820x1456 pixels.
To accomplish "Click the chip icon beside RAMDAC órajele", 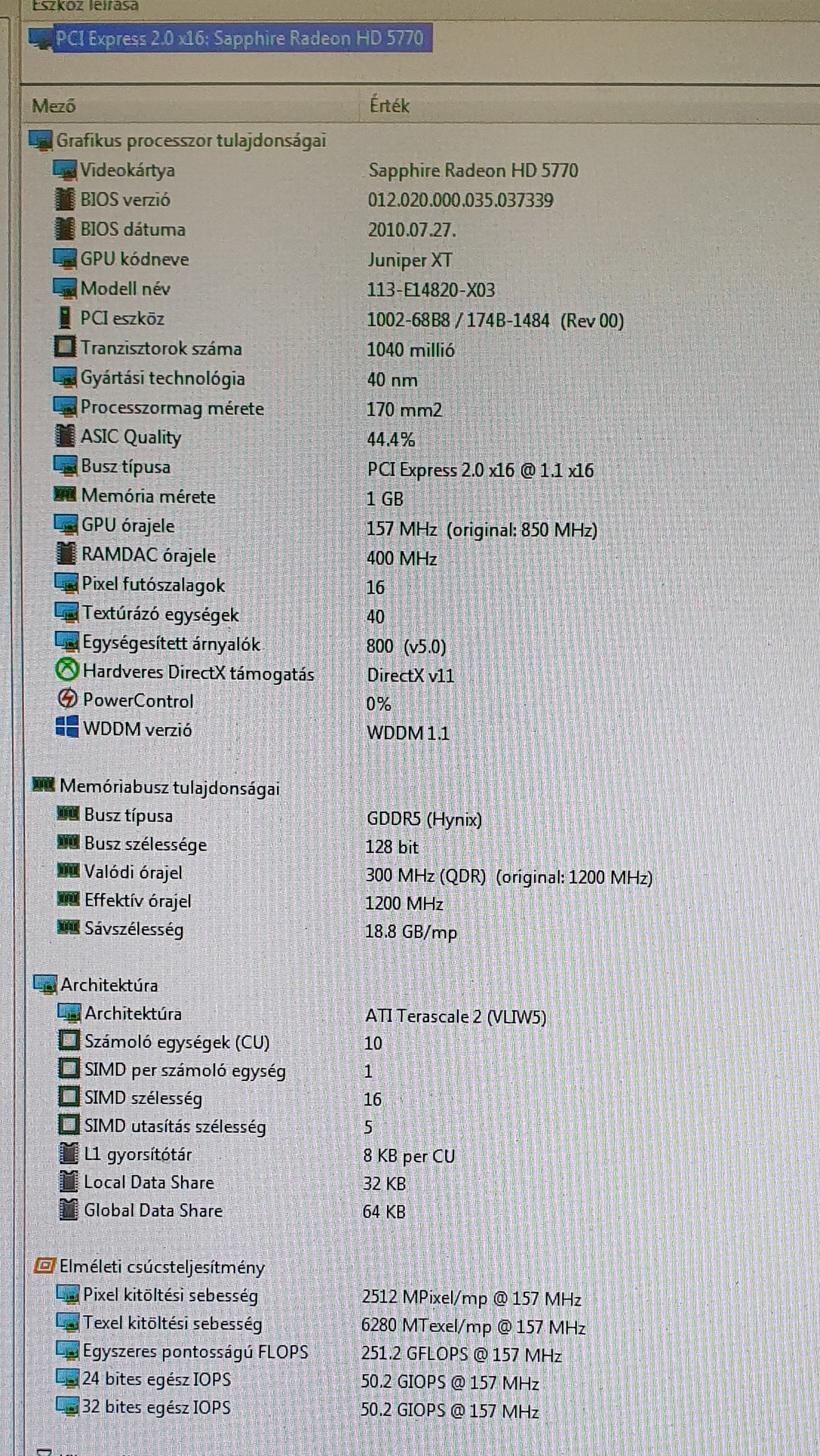I will tap(66, 554).
